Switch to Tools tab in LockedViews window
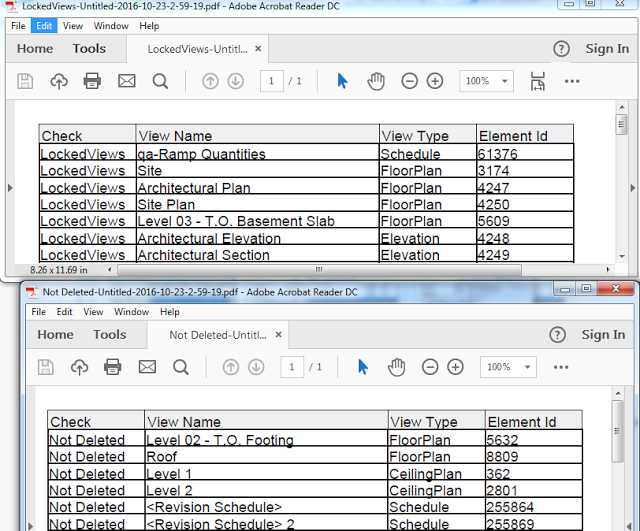 tap(89, 49)
